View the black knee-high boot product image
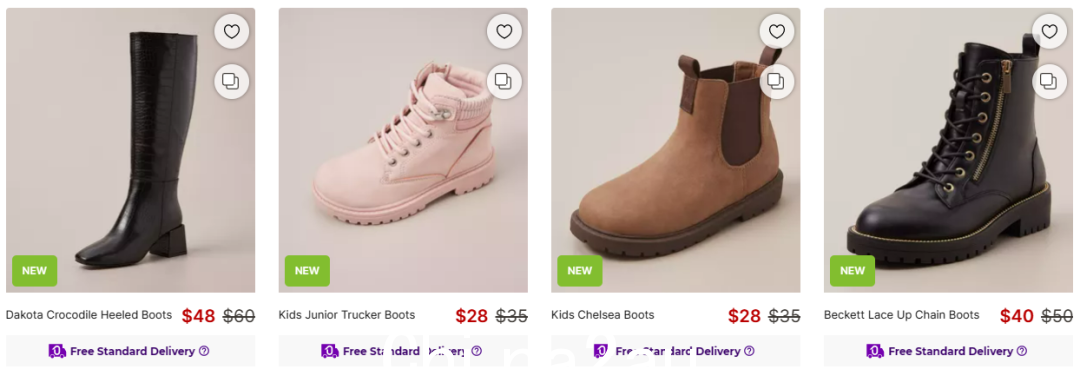 131,150
